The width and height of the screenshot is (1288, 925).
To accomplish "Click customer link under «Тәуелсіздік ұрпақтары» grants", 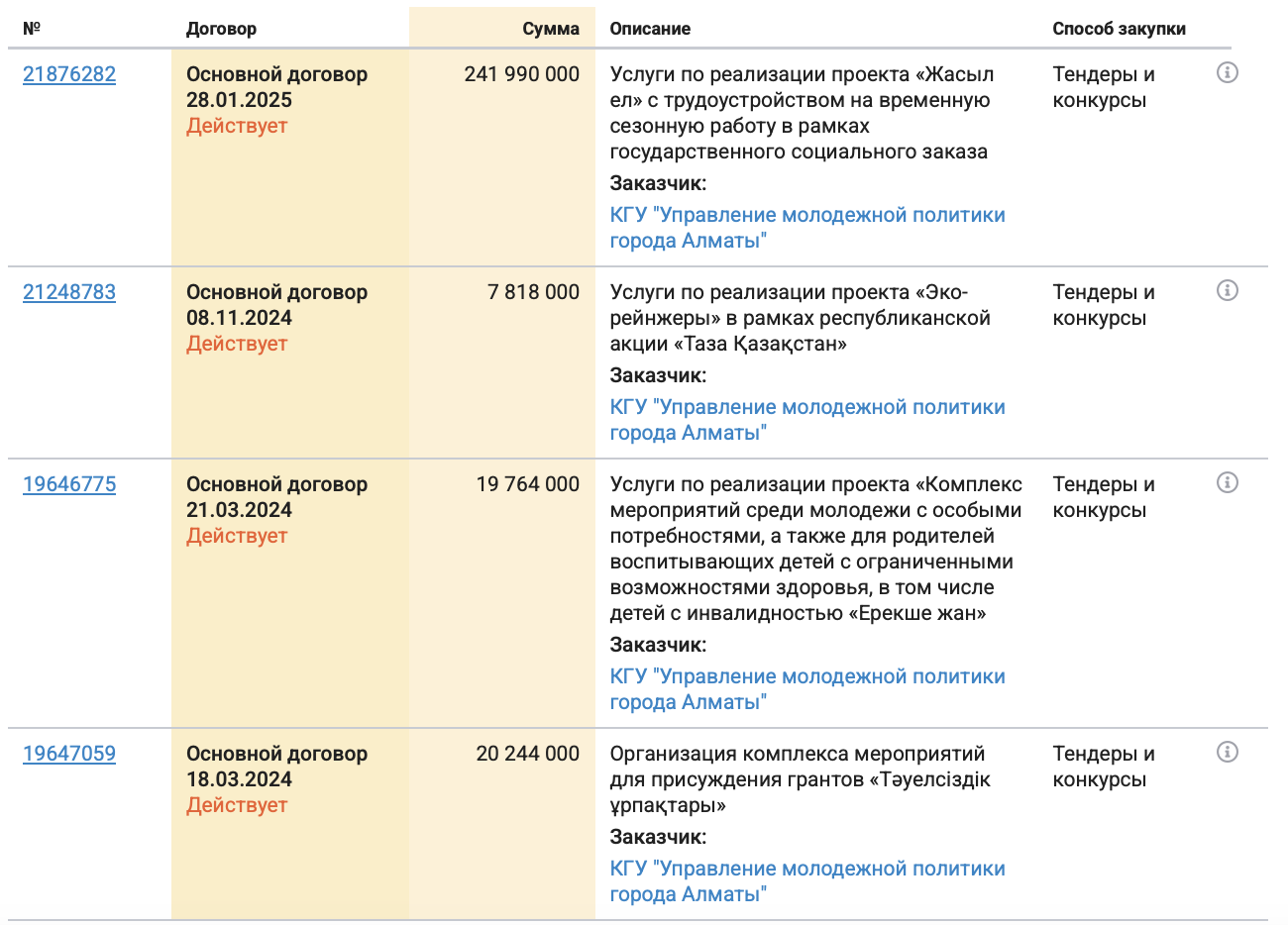I will (806, 881).
